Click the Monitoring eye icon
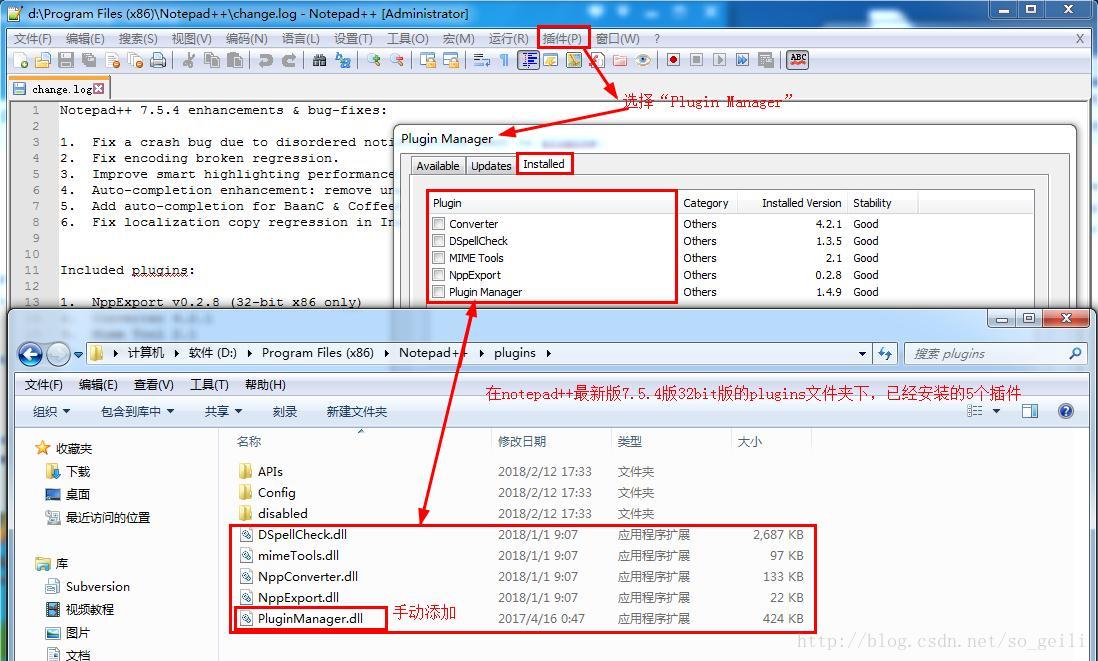Viewport: 1098px width, 661px height. [x=643, y=60]
